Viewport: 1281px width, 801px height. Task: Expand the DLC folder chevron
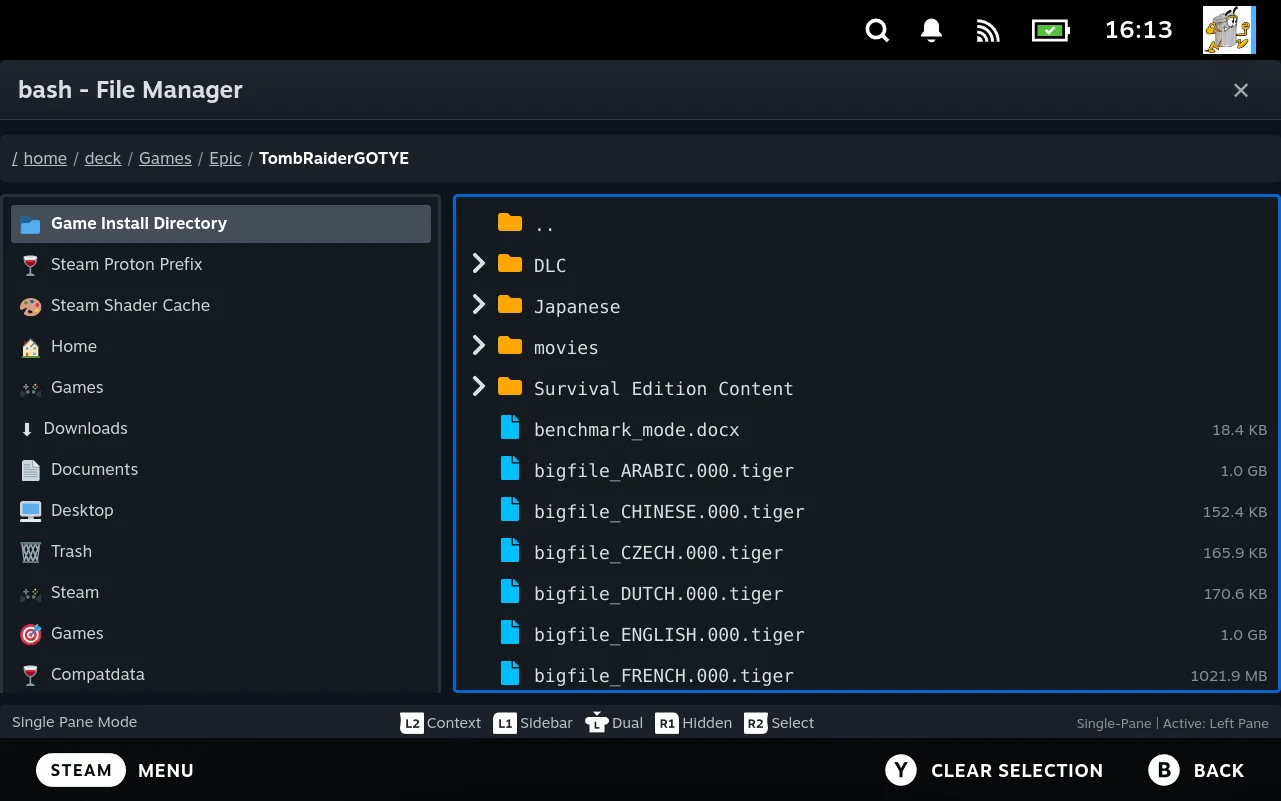[478, 263]
